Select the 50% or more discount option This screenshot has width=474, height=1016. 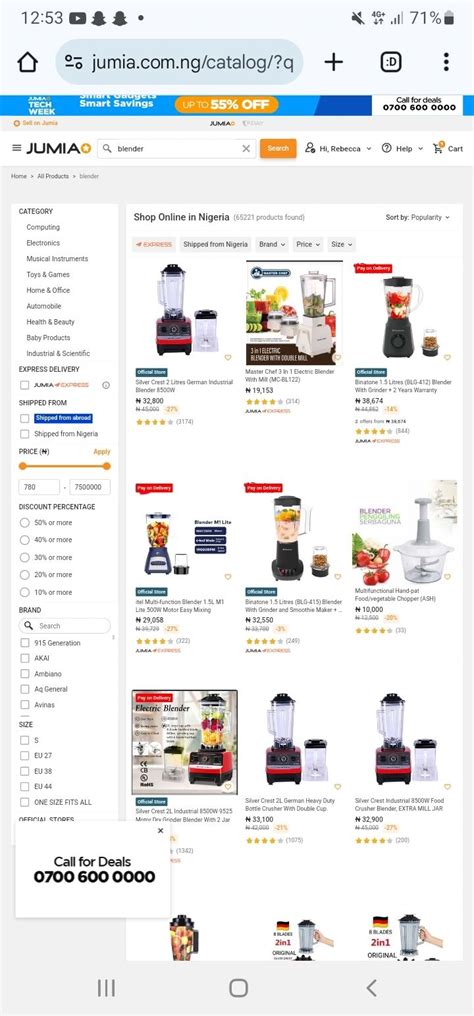25,522
